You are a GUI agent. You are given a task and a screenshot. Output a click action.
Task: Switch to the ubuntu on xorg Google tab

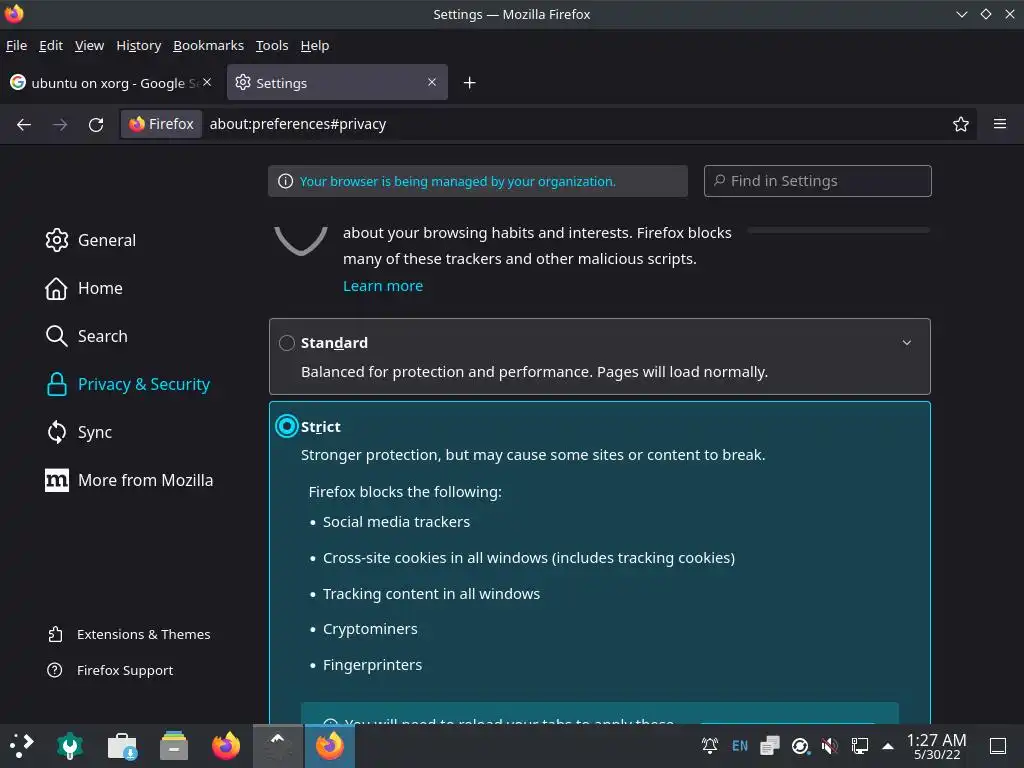coord(112,82)
